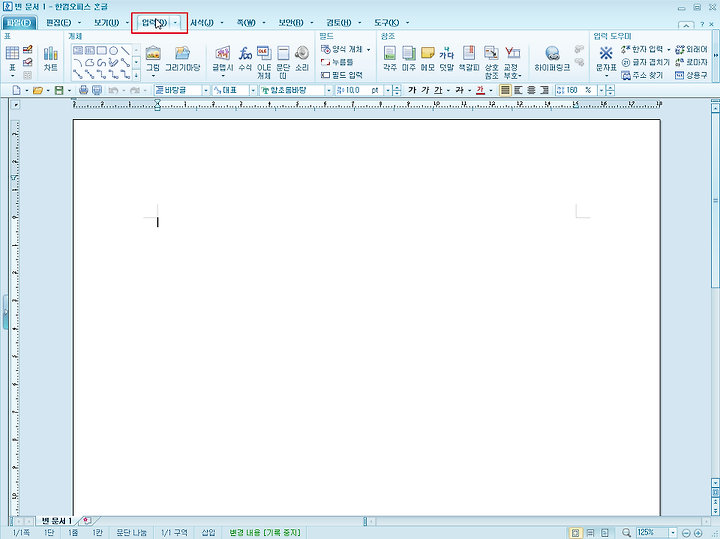This screenshot has height=539, width=720.
Task: Select the rectangle shape tool
Action: point(101,50)
